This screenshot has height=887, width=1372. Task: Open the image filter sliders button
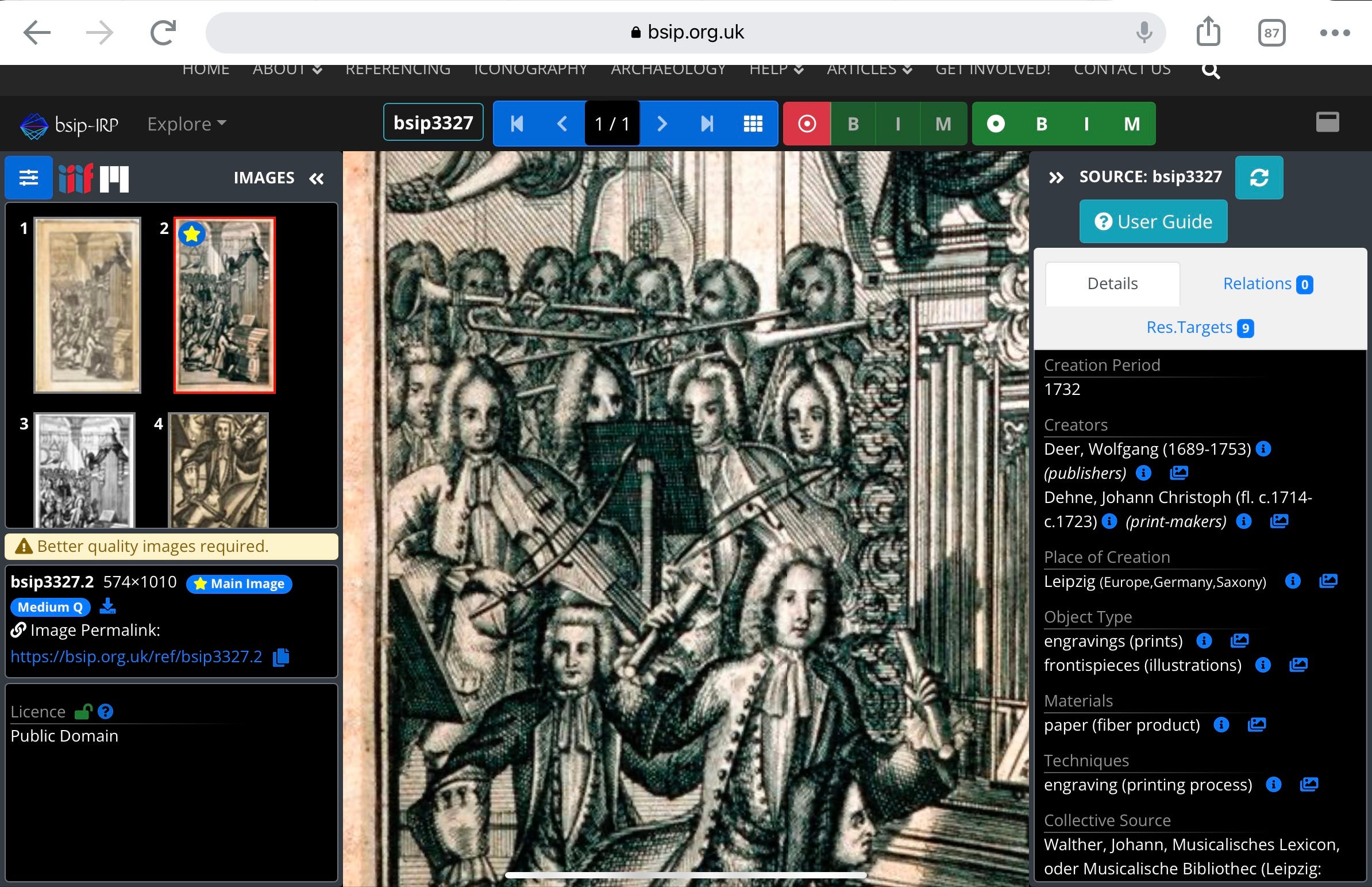(29, 178)
